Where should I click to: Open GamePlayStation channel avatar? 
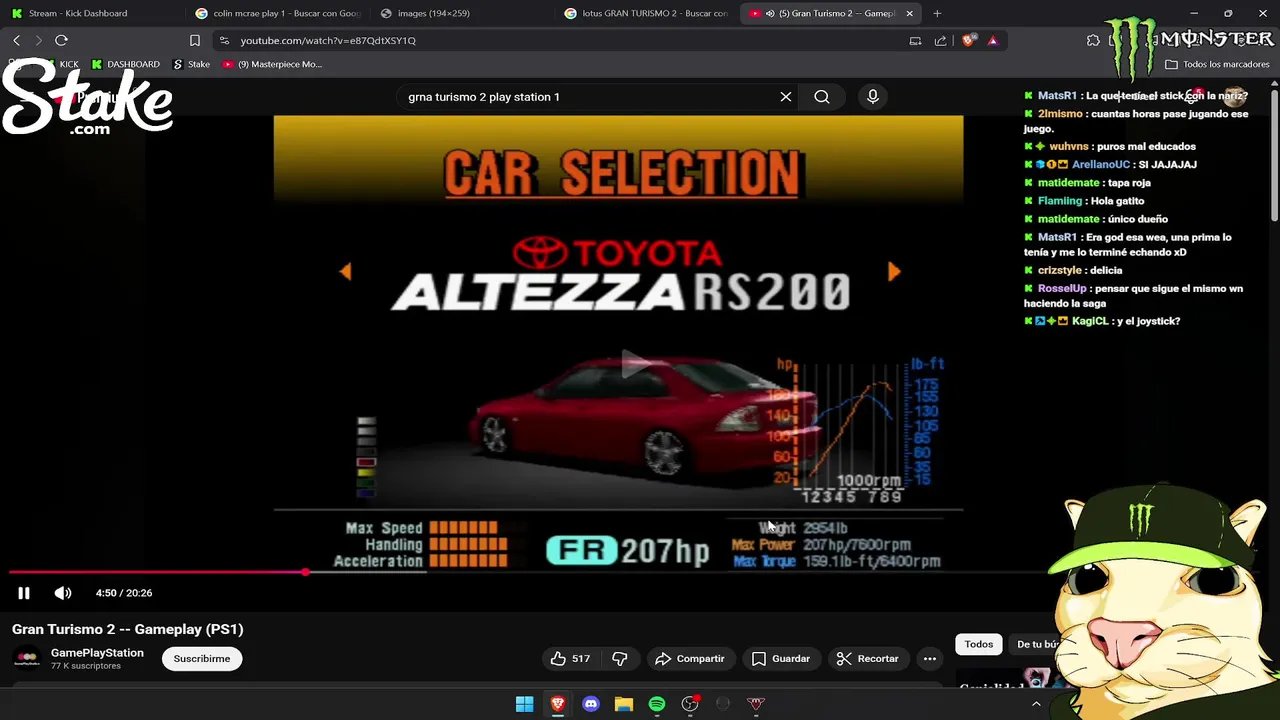point(28,658)
